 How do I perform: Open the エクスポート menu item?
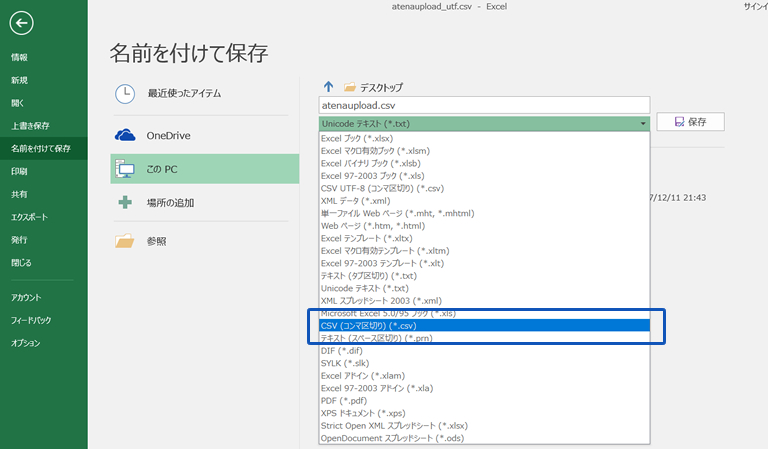coord(28,216)
